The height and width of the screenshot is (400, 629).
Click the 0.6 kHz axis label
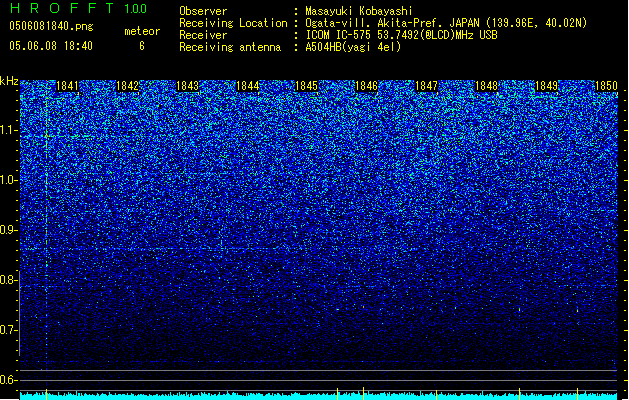[x=8, y=380]
